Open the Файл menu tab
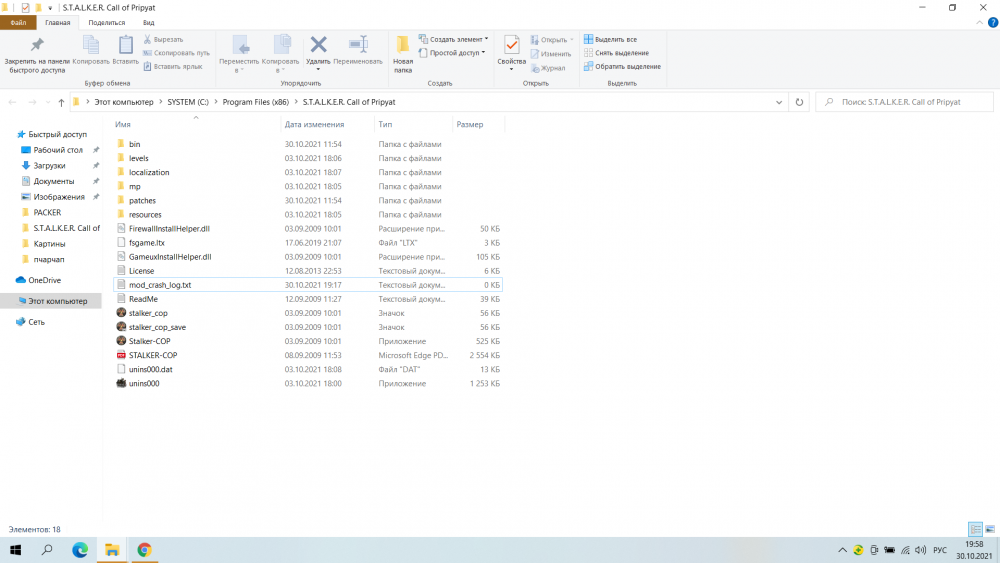This screenshot has height=563, width=1000. tap(18, 21)
